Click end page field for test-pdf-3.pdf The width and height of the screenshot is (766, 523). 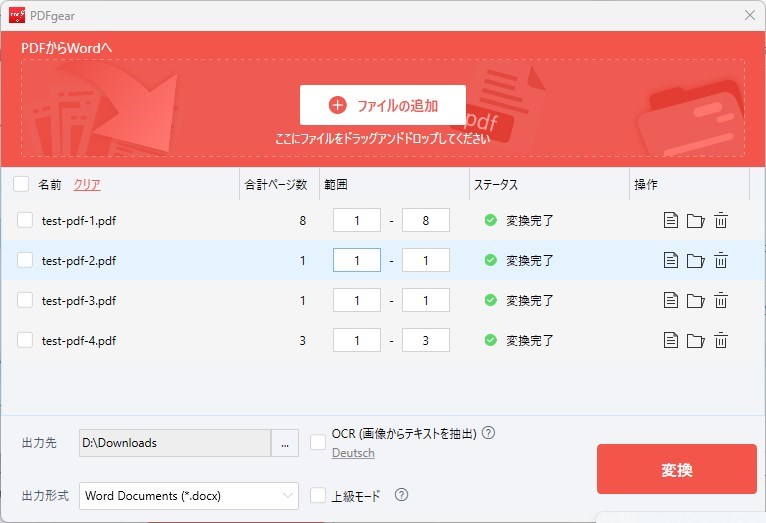pos(426,300)
